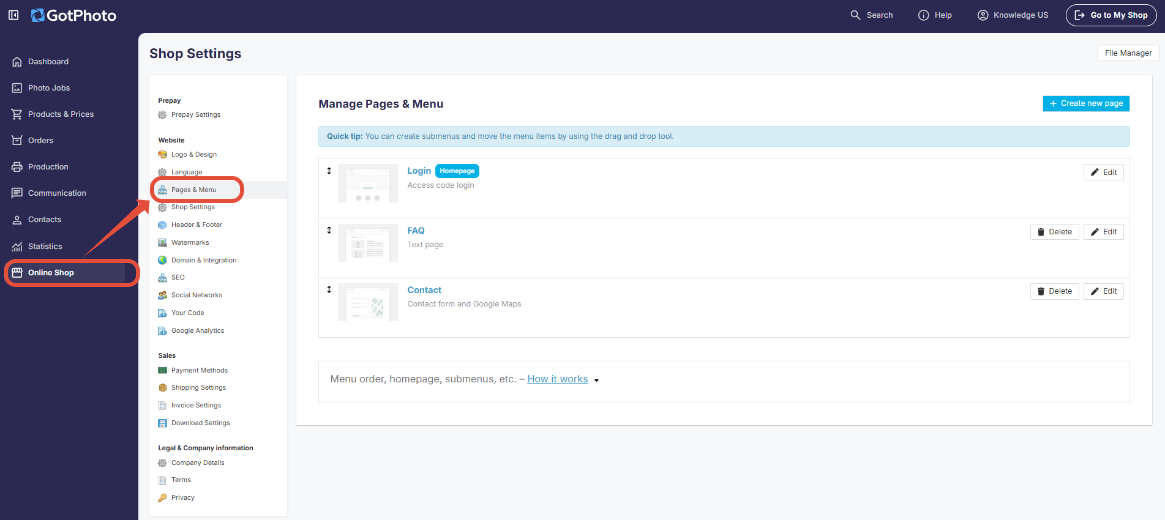
Task: Open Shop Settings under Website
Action: 192,207
